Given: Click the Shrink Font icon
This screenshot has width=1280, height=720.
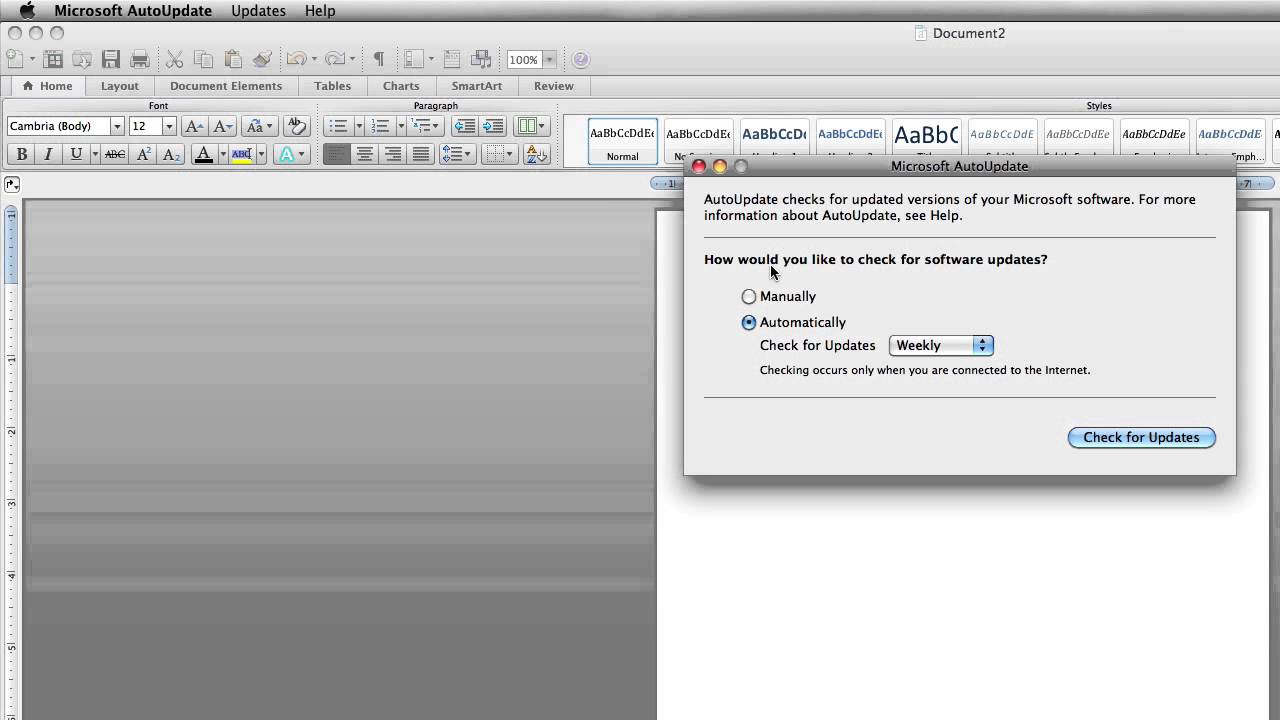Looking at the screenshot, I should click(223, 126).
